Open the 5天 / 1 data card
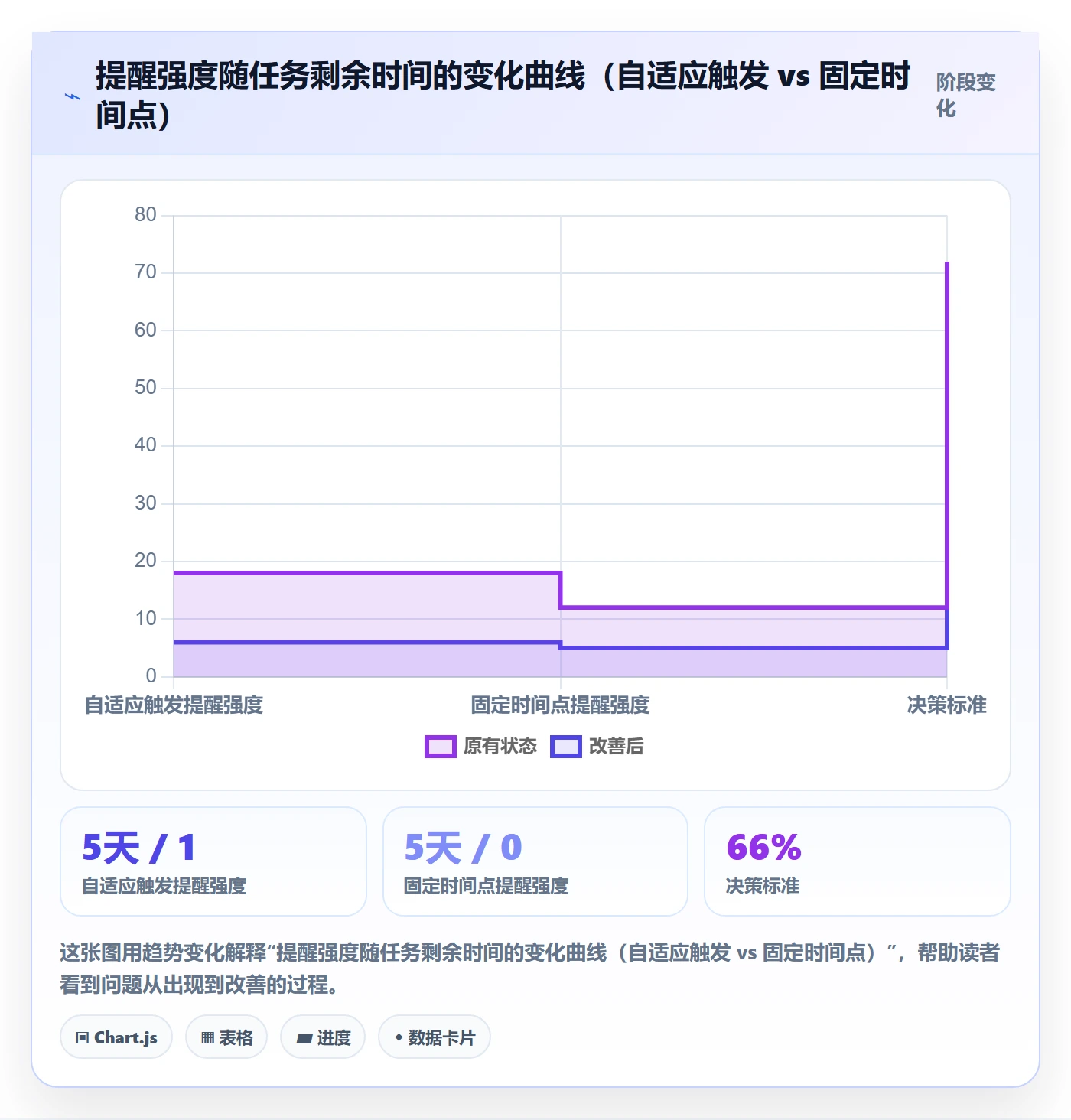 (213, 861)
